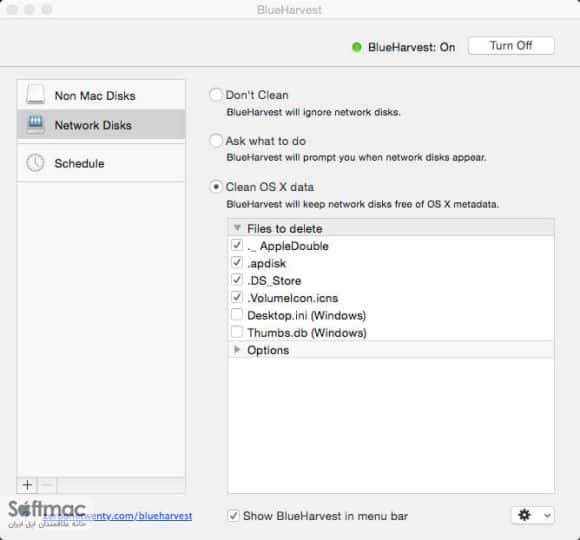Collapse the Files to delete section
Image resolution: width=580 pixels, height=540 pixels.
pyautogui.click(x=237, y=228)
